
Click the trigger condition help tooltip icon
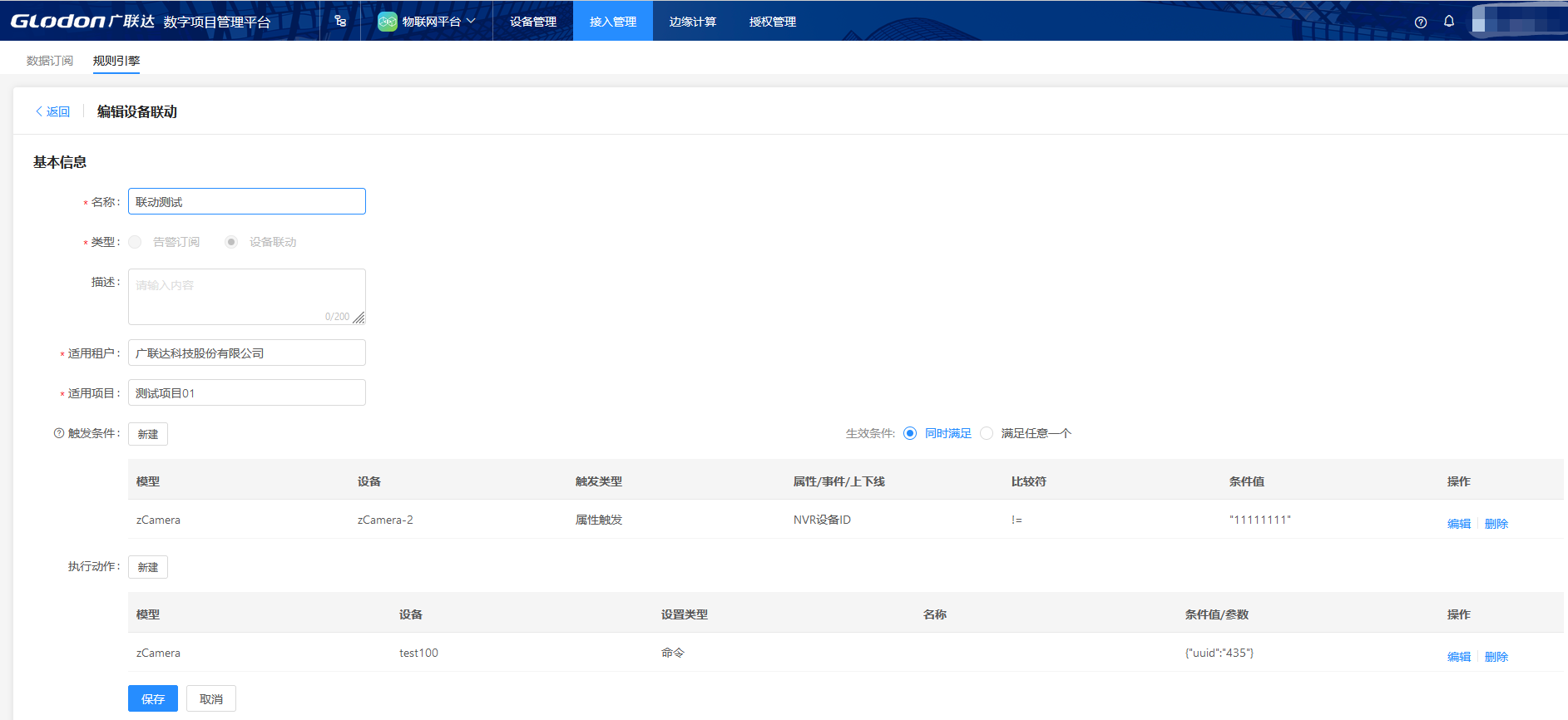click(59, 433)
